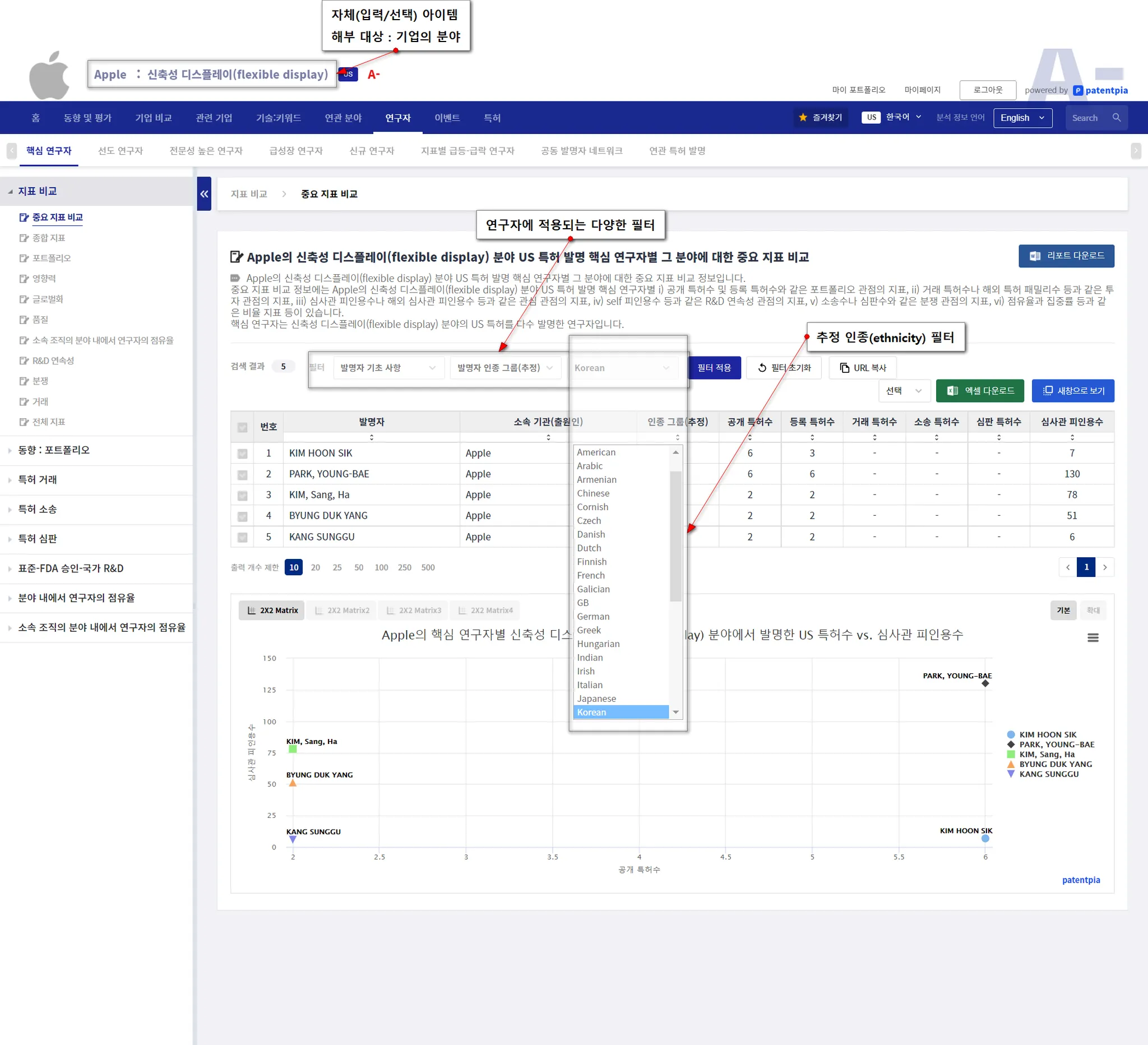Click the favorites star icon
The height and width of the screenshot is (1045, 1148).
pyautogui.click(x=802, y=118)
